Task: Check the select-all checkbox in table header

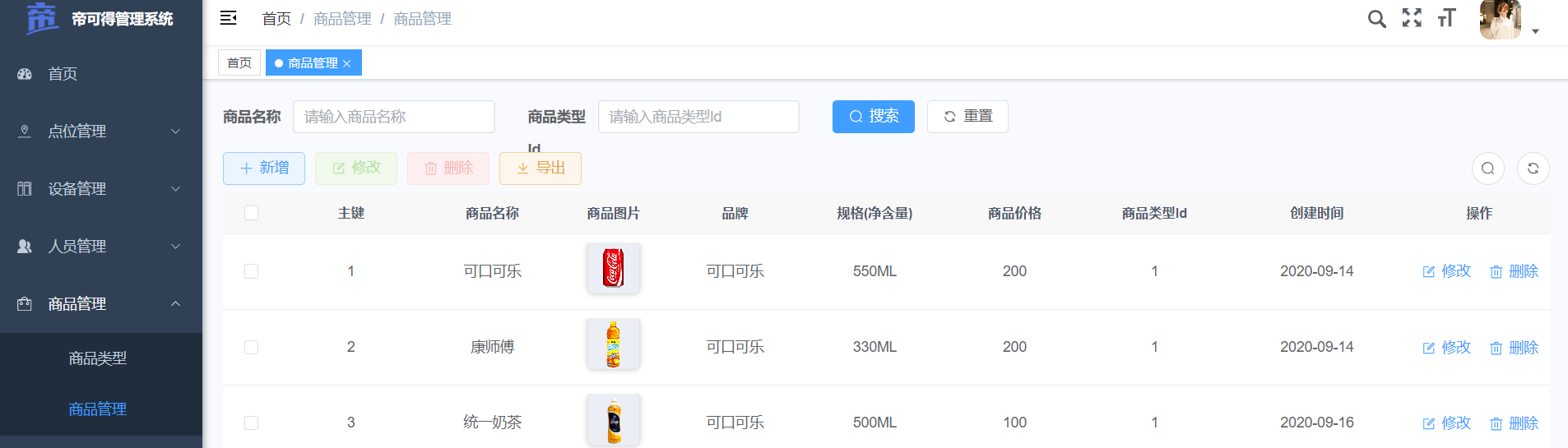Action: (x=252, y=213)
